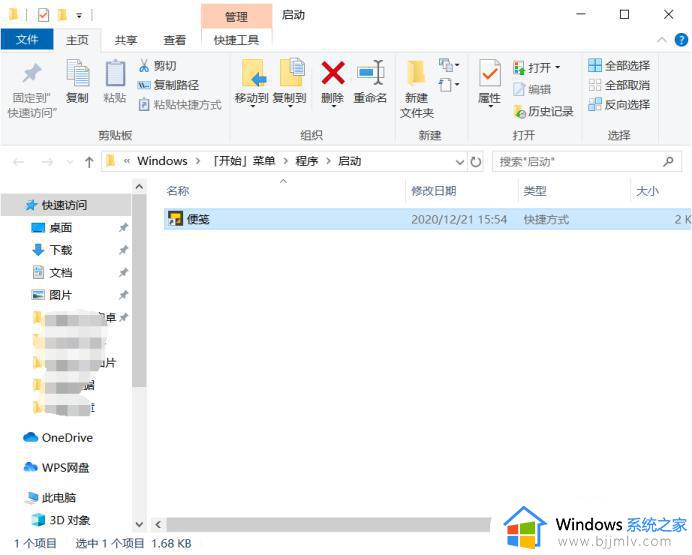The width and height of the screenshot is (692, 555).
Task: Click Copy path (复制路径)
Action: click(168, 85)
